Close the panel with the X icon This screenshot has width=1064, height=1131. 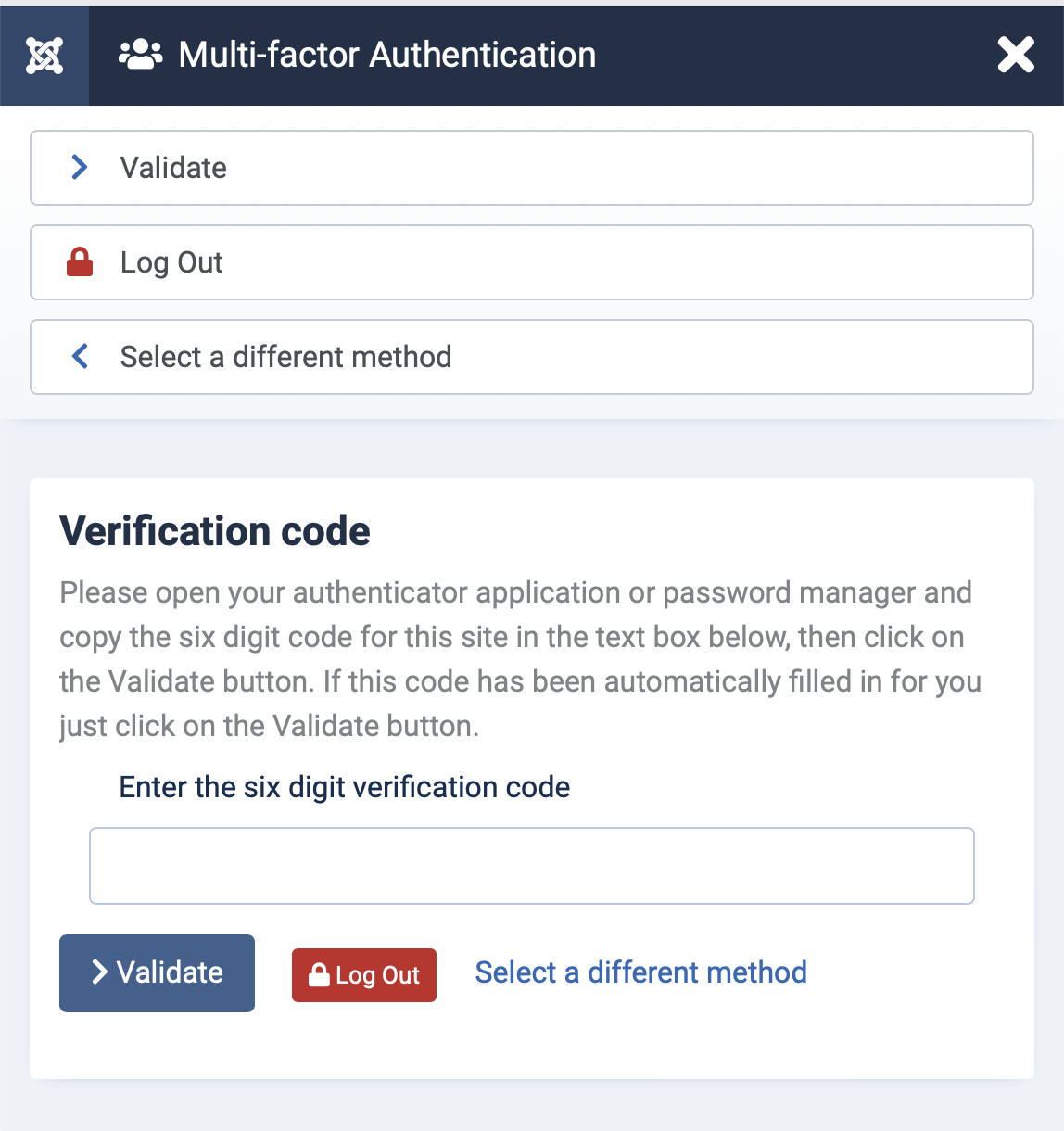tap(1016, 55)
